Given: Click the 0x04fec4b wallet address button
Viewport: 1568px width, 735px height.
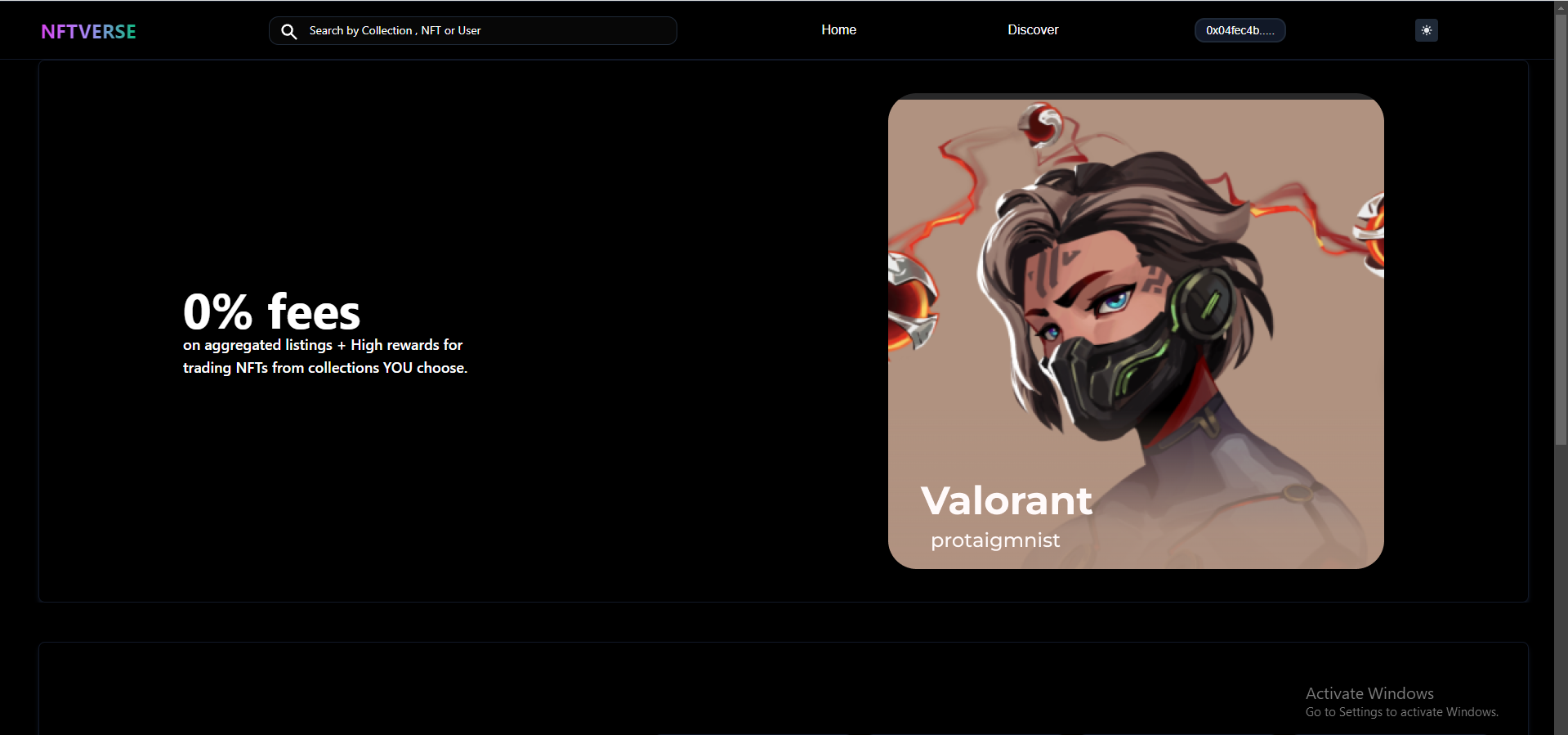Looking at the screenshot, I should [1240, 30].
